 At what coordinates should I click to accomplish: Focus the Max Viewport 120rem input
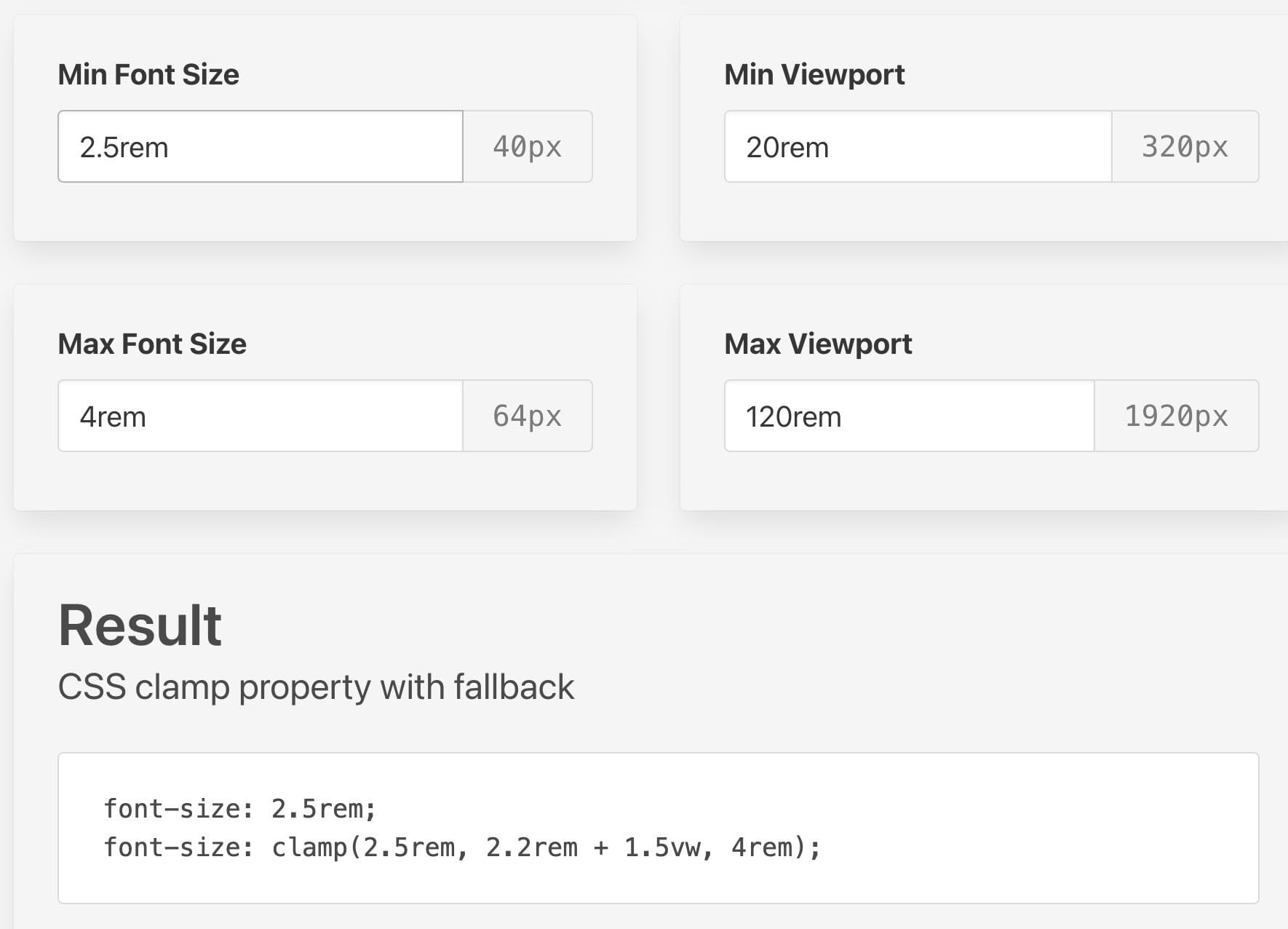point(909,416)
